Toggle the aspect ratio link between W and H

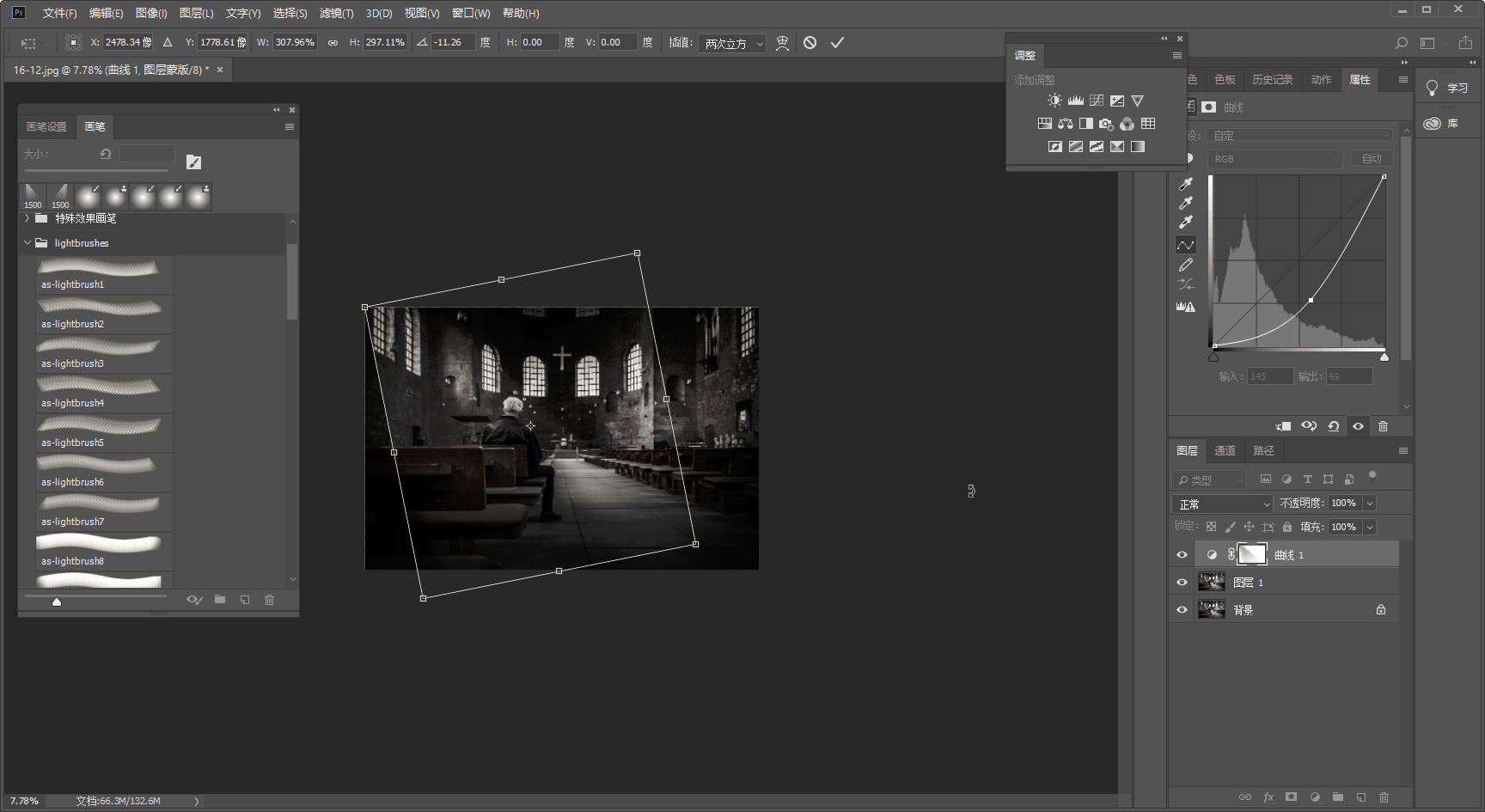(x=333, y=42)
